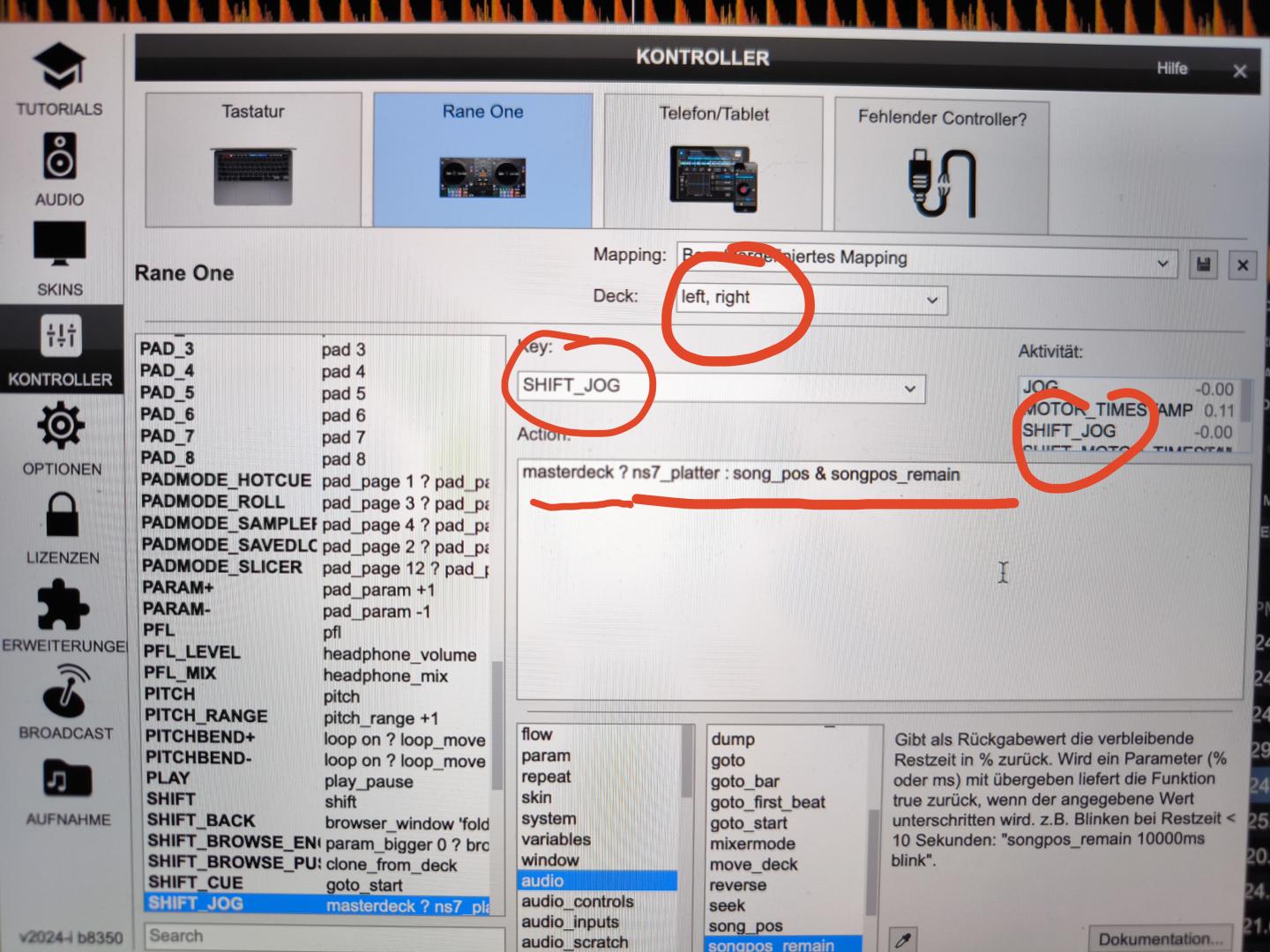Select the PAD_4 mapping row

click(x=315, y=371)
